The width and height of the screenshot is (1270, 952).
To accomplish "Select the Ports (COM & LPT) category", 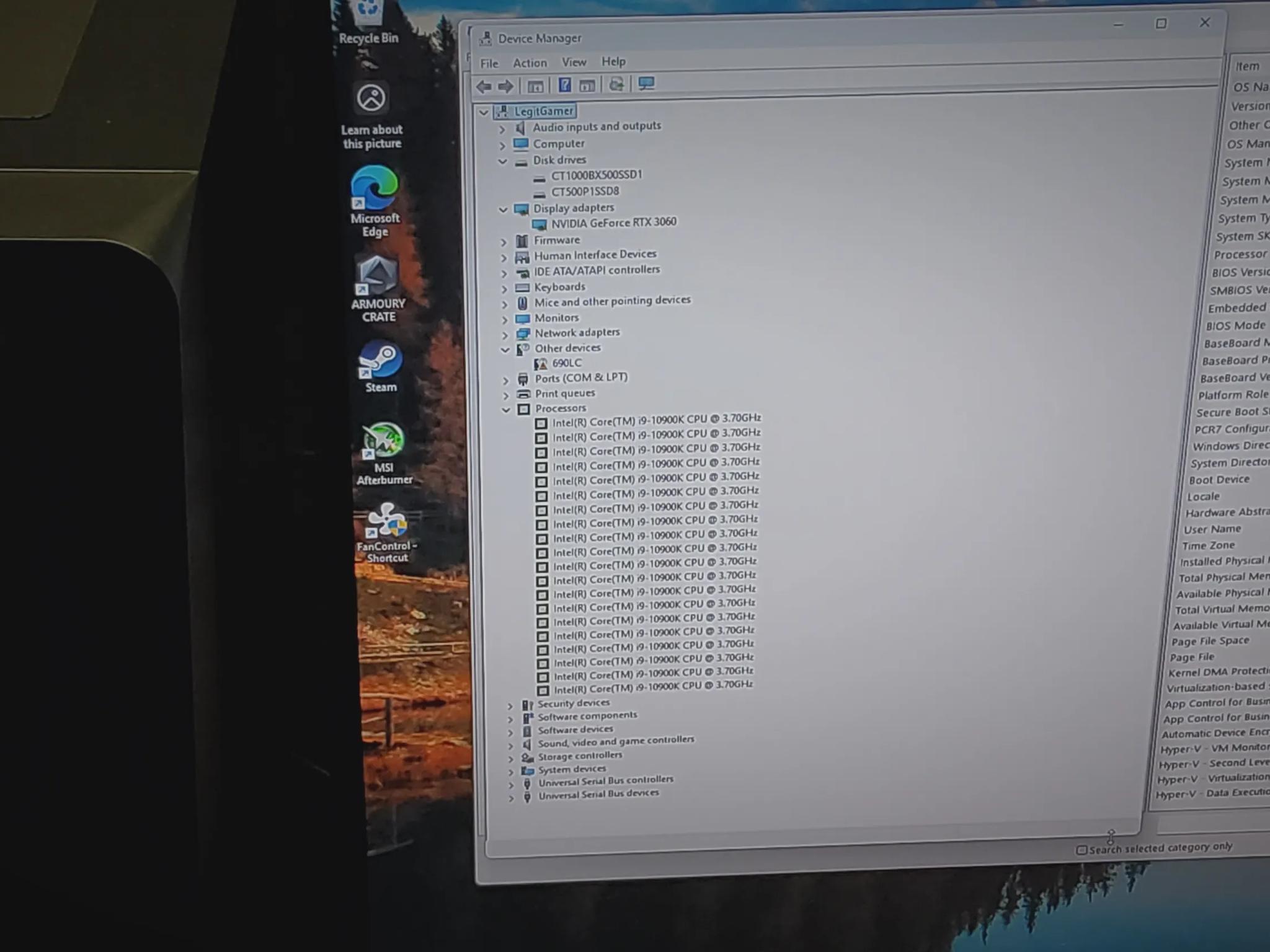I will (x=581, y=378).
